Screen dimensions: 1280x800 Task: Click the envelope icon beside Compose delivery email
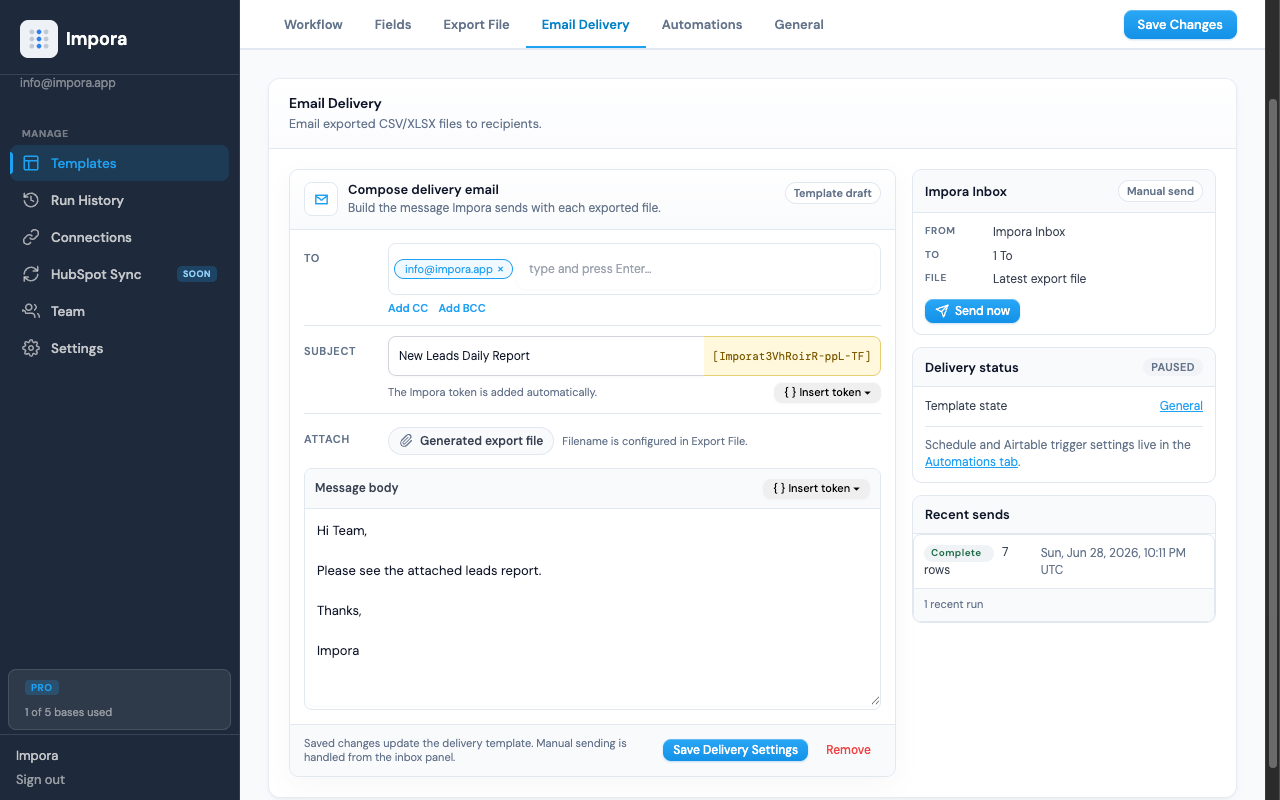coord(321,199)
